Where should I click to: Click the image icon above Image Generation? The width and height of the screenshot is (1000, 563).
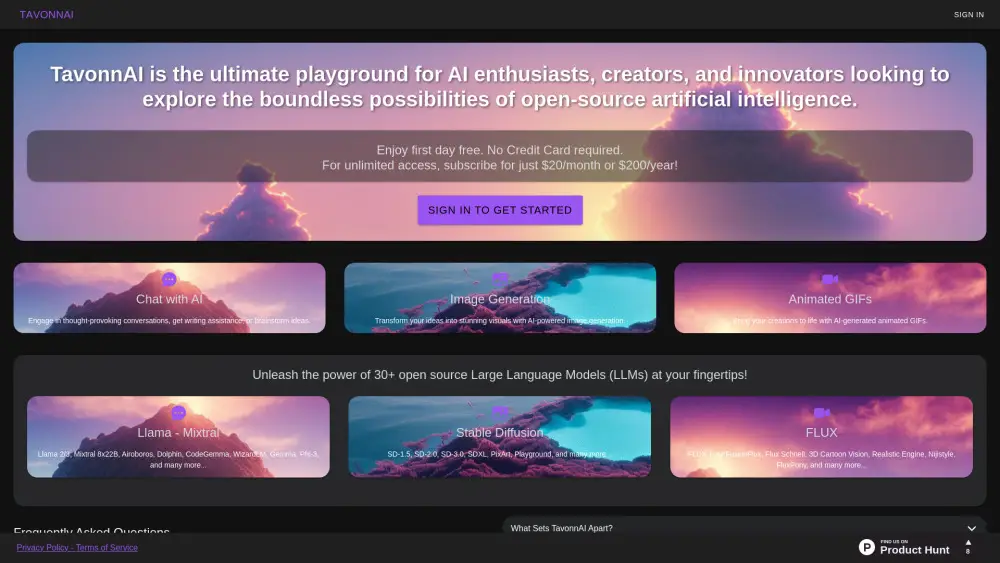point(500,279)
